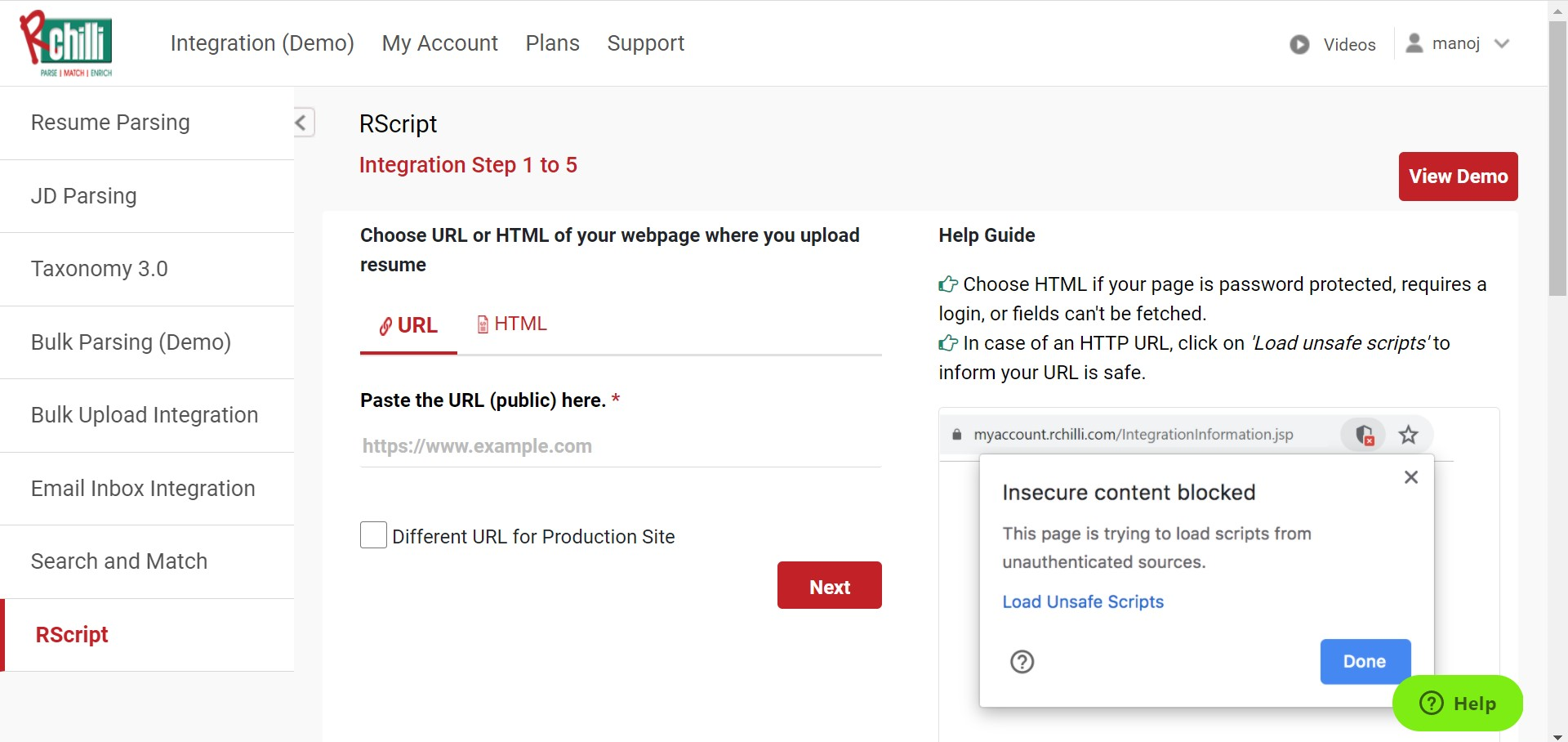Click the RChilli logo
Image resolution: width=1568 pixels, height=742 pixels.
66,43
